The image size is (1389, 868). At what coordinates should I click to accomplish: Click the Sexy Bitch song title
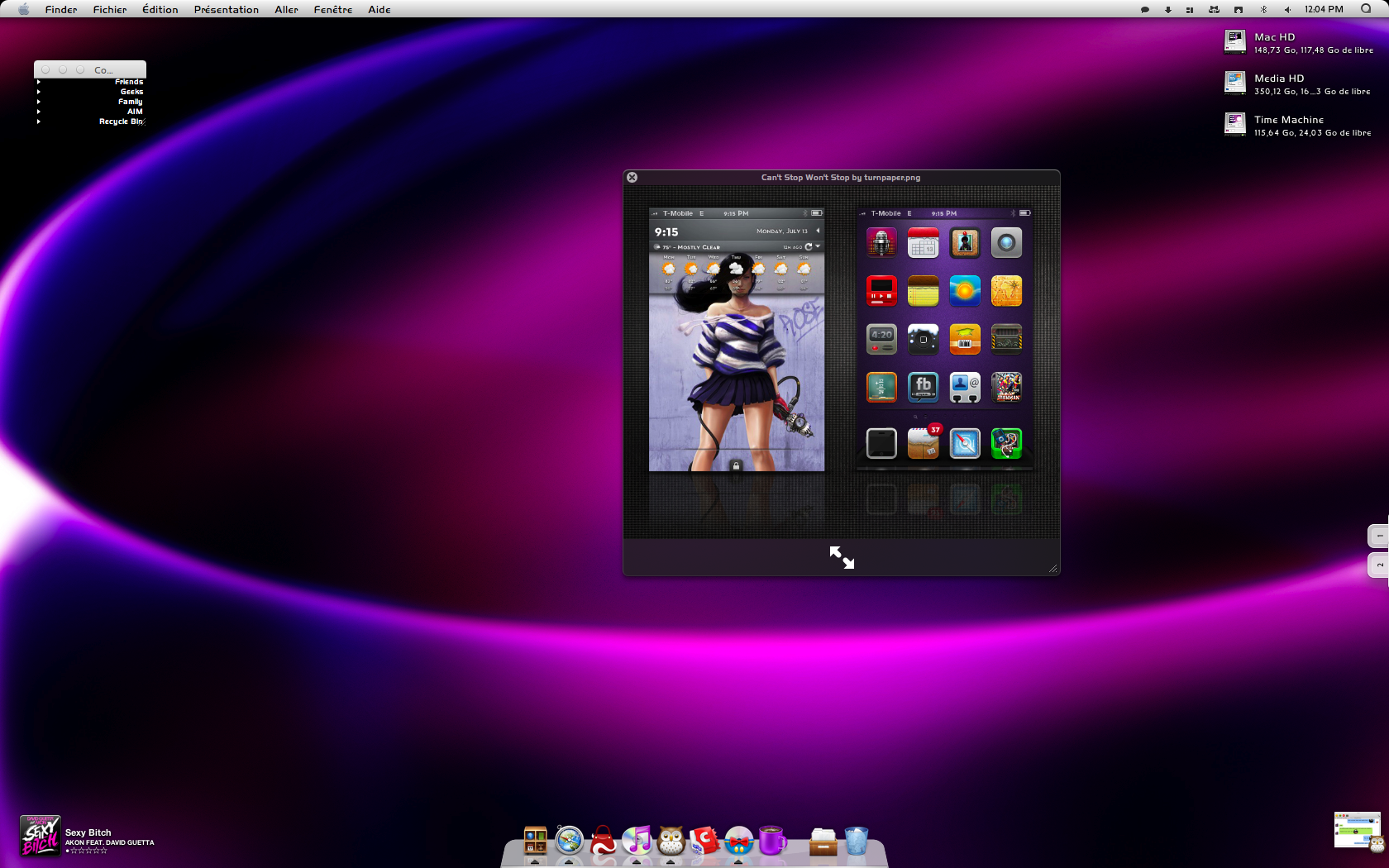tap(88, 832)
